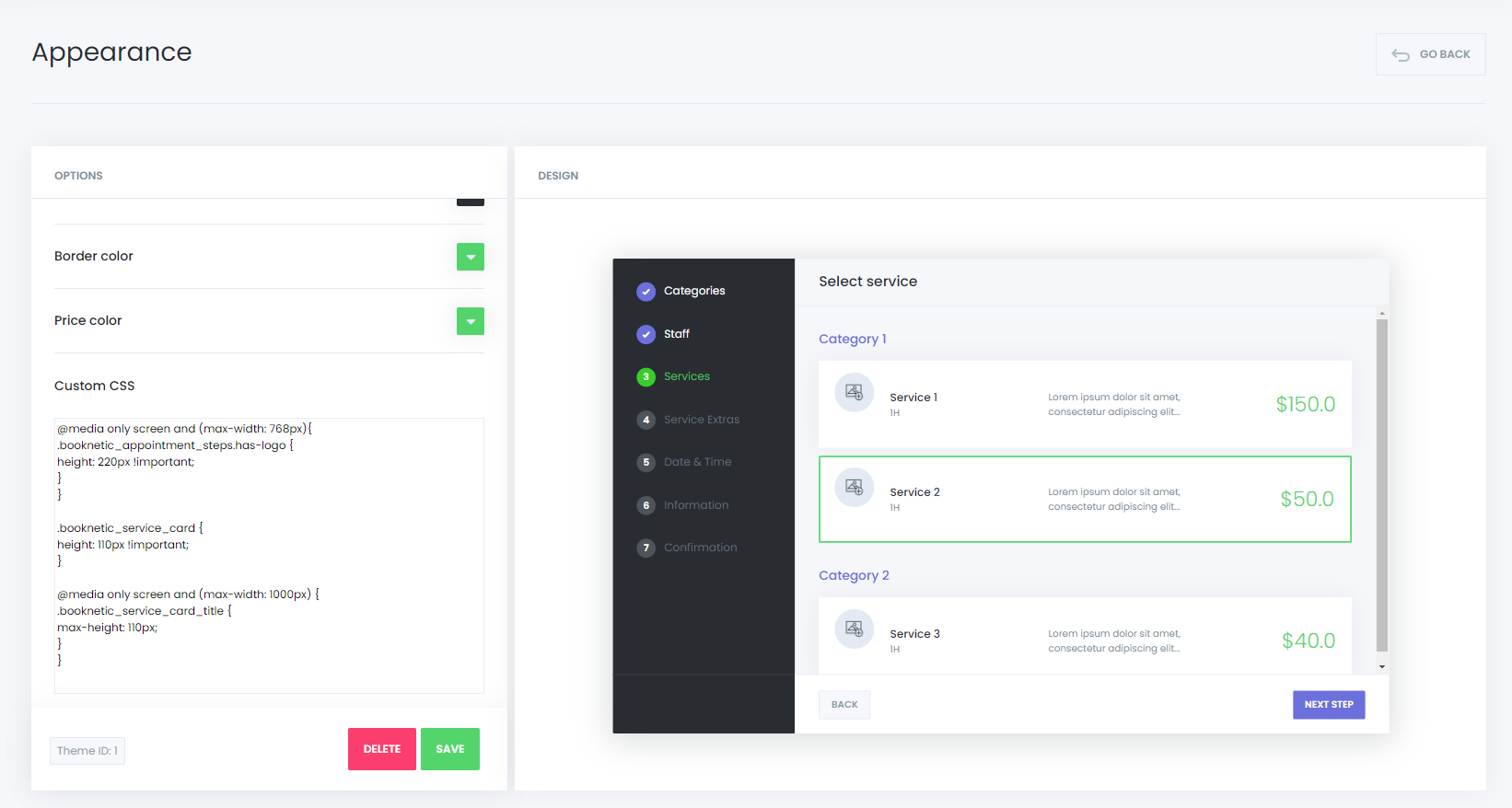Screen dimensions: 1512x808
Task: Select the Service Extras step label
Action: click(702, 420)
